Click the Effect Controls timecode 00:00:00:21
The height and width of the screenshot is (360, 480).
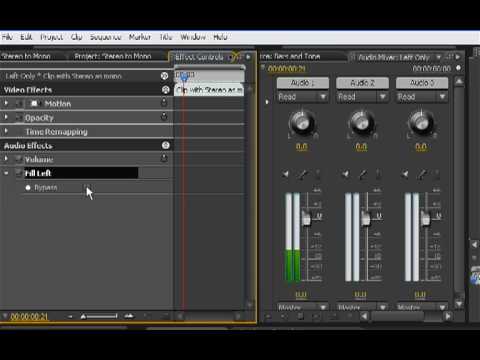point(29,316)
